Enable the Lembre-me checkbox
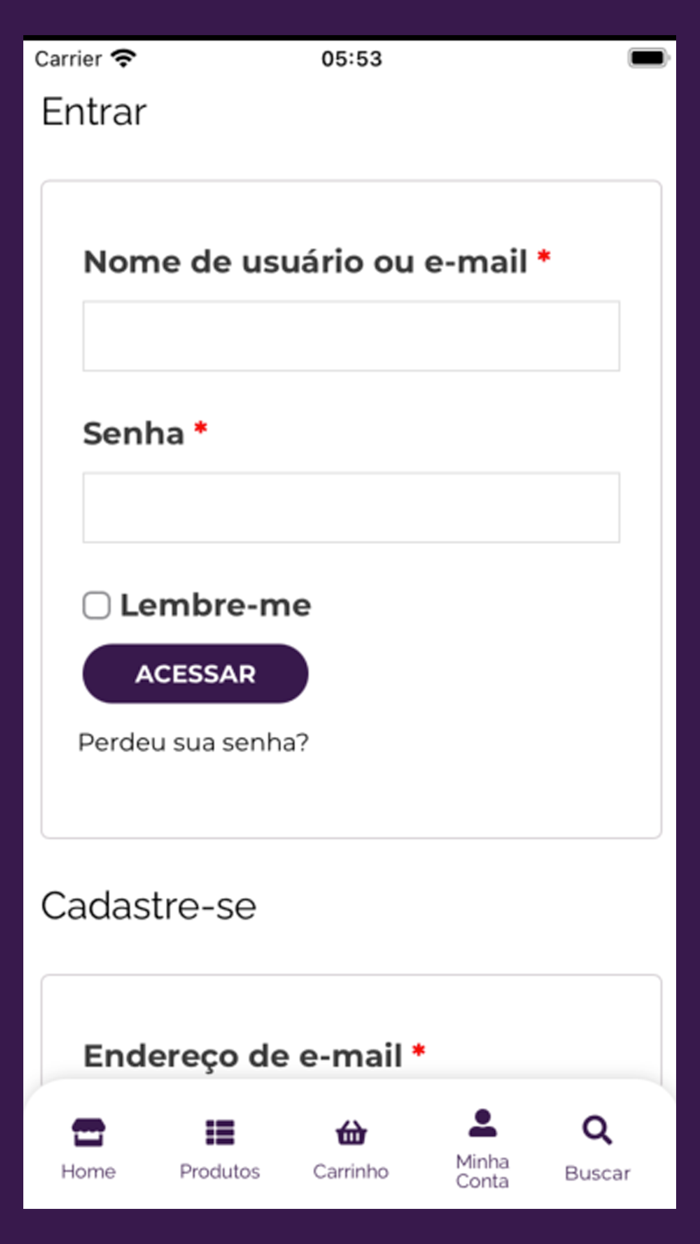The width and height of the screenshot is (700, 1244). pyautogui.click(x=96, y=605)
